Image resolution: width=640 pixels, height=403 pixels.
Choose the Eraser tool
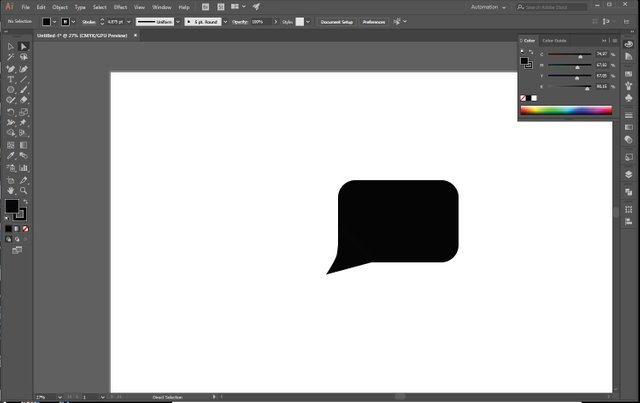23,100
